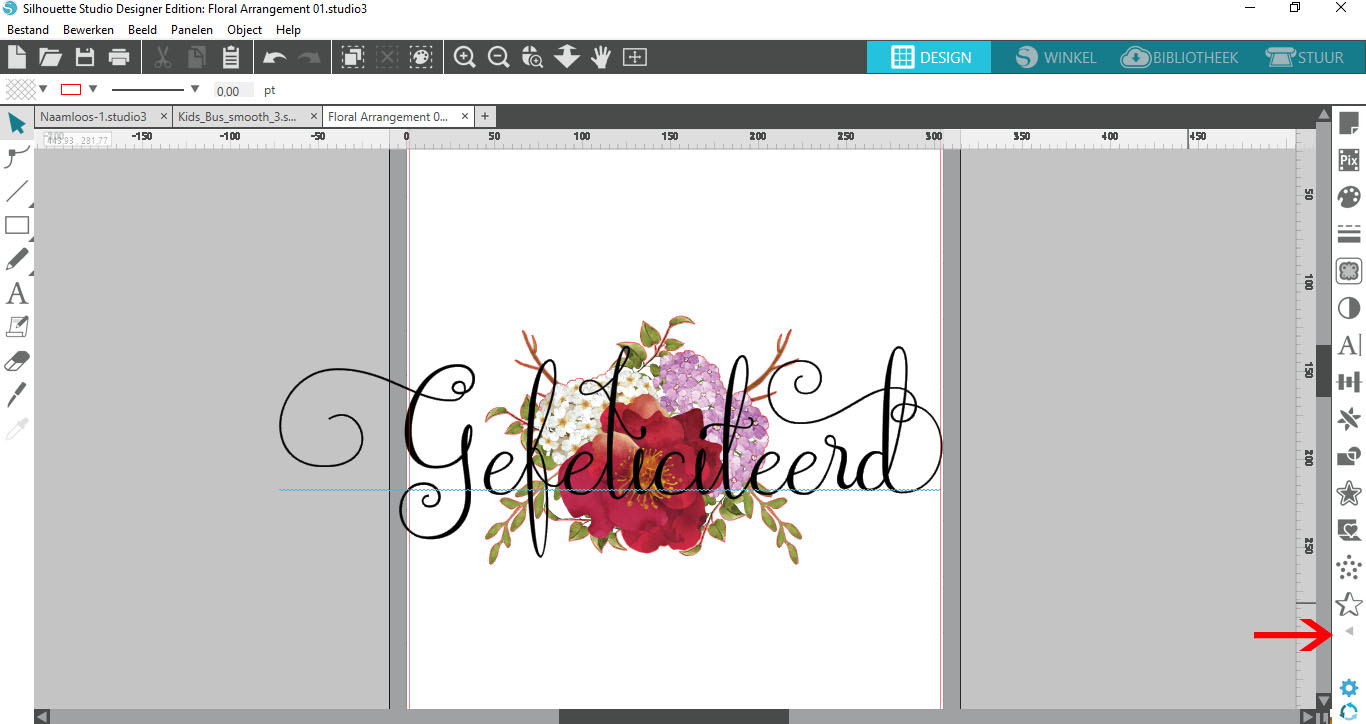The image size is (1366, 724).
Task: Open the Offset star panel
Action: click(x=1349, y=493)
